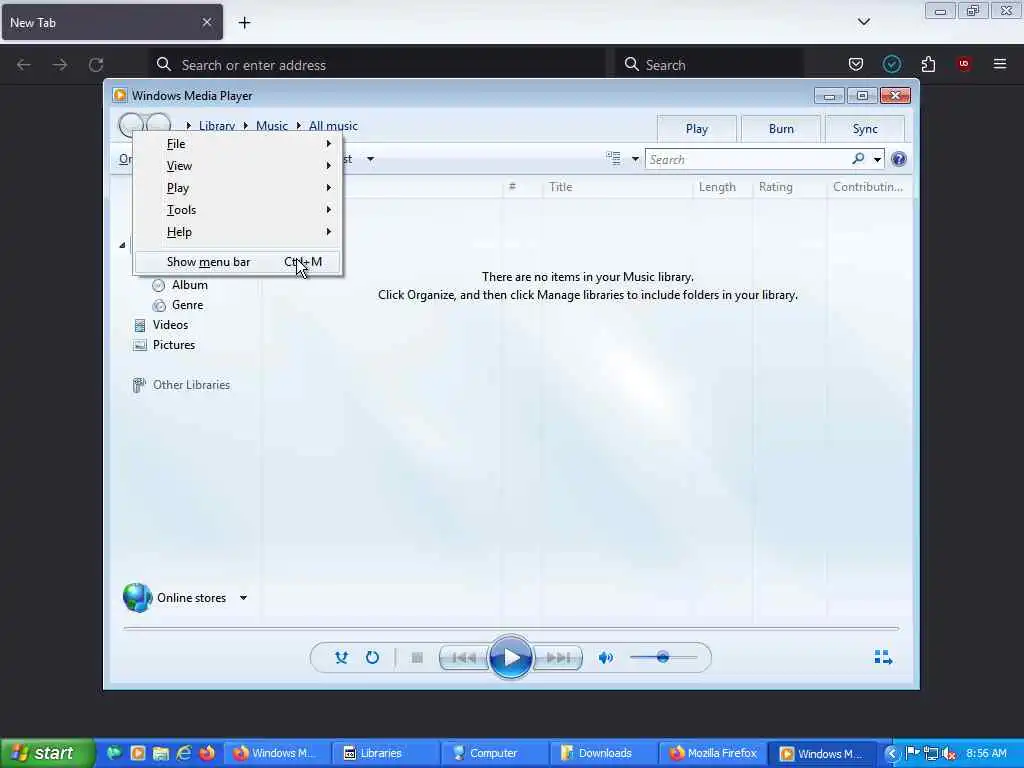Open the View options dropdown arrow
Viewport: 1024px width, 768px height.
tap(635, 159)
